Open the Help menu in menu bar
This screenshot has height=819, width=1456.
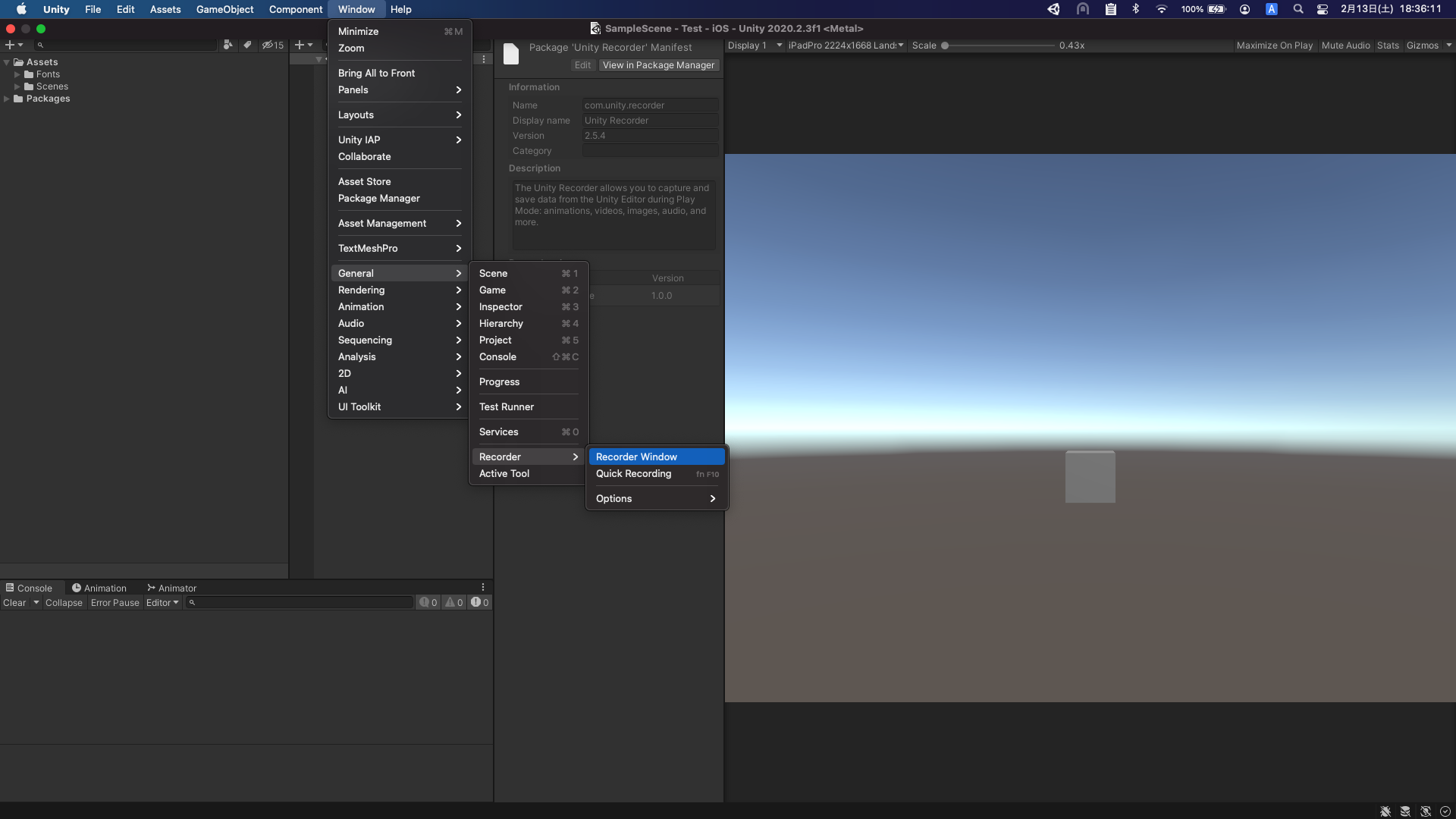click(400, 9)
